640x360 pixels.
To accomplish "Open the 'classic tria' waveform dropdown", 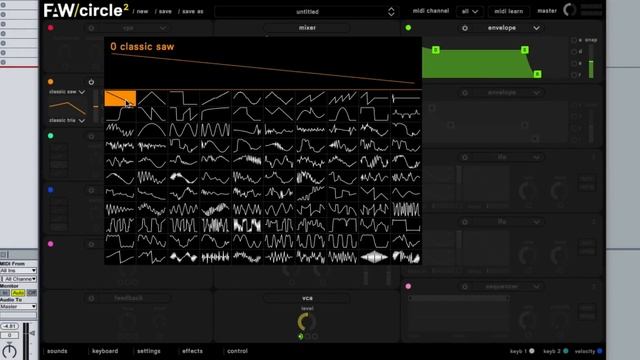I will coord(67,120).
